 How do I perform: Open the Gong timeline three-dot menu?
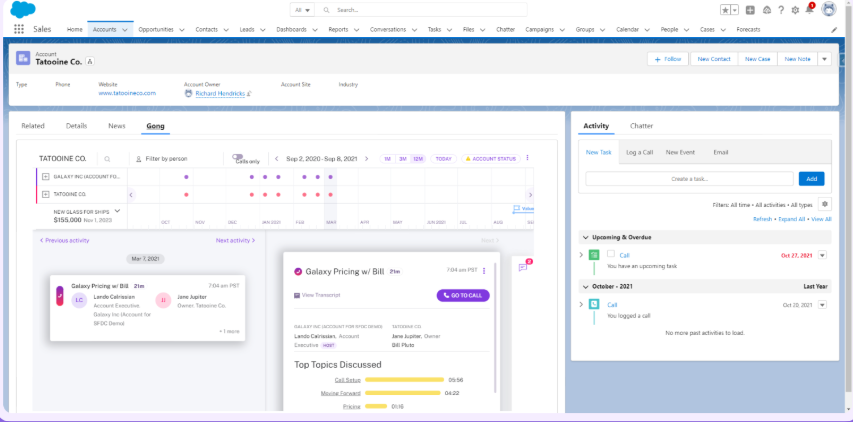(527, 158)
